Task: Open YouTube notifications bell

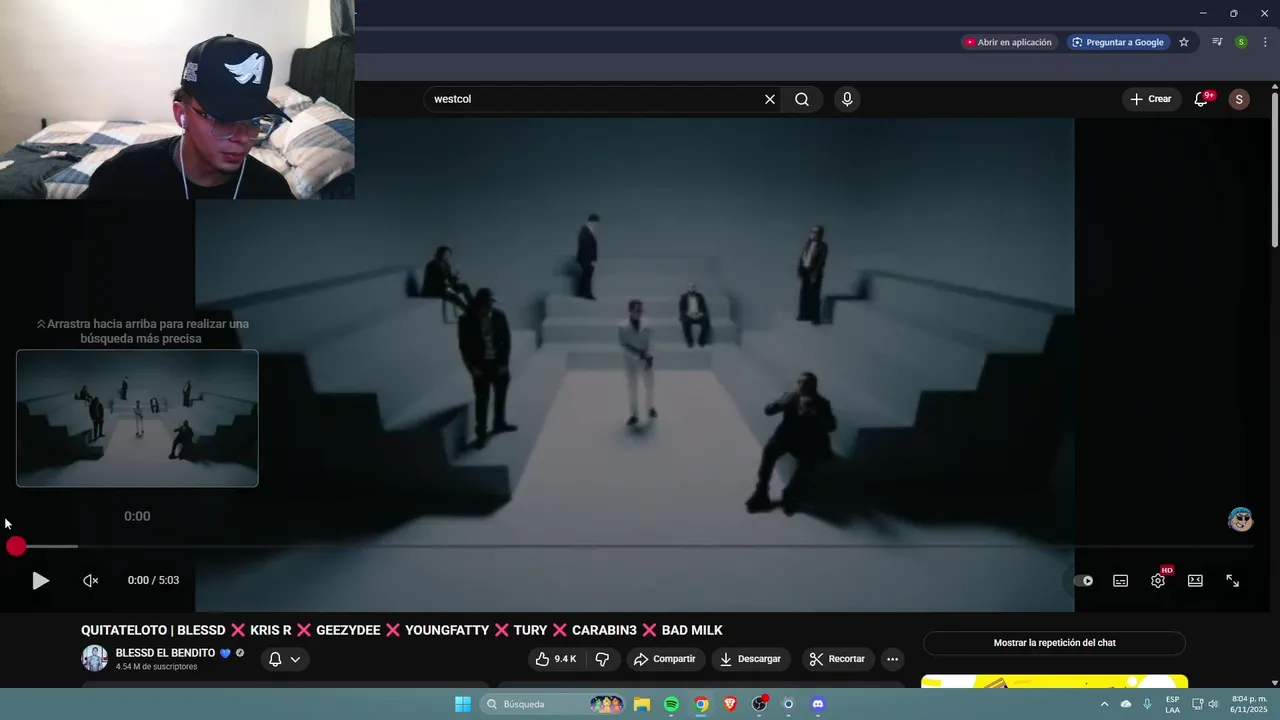Action: coord(1202,99)
